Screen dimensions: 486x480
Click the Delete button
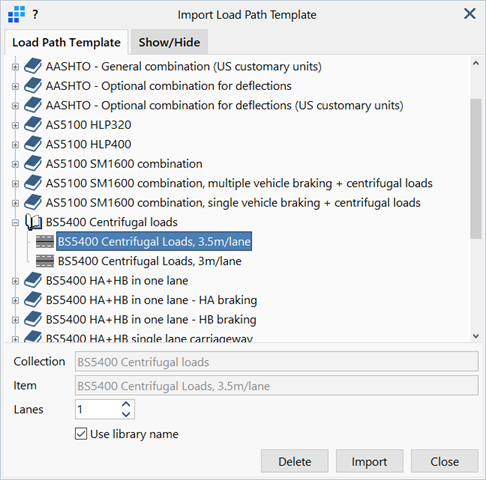point(295,462)
